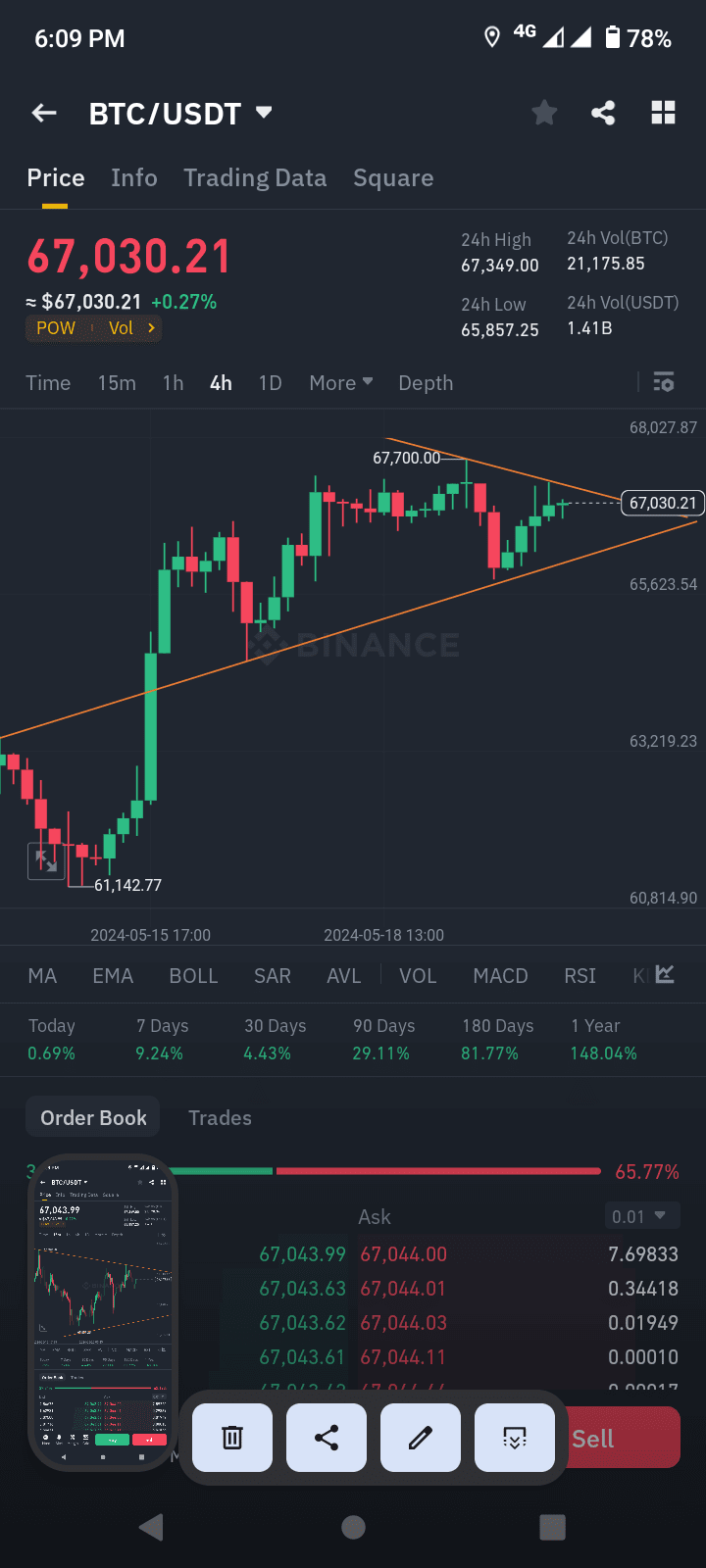Click the buy/sell depth ratio bar
This screenshot has height=1568, width=706.
(x=392, y=1170)
